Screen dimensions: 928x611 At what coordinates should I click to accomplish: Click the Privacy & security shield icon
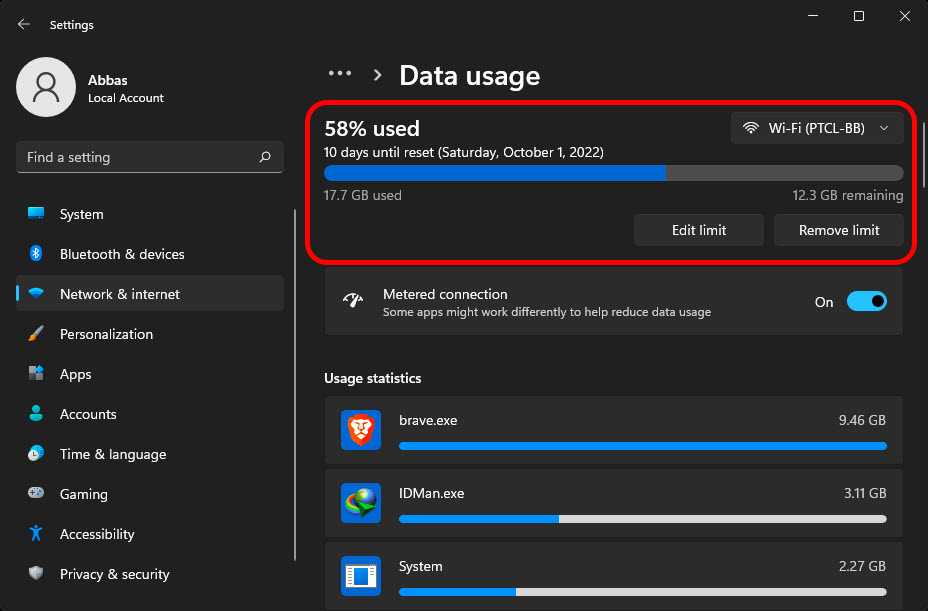click(x=36, y=573)
